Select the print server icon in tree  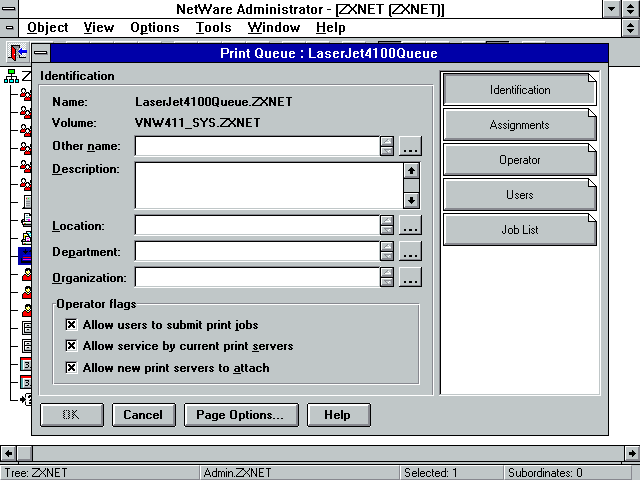(x=27, y=238)
